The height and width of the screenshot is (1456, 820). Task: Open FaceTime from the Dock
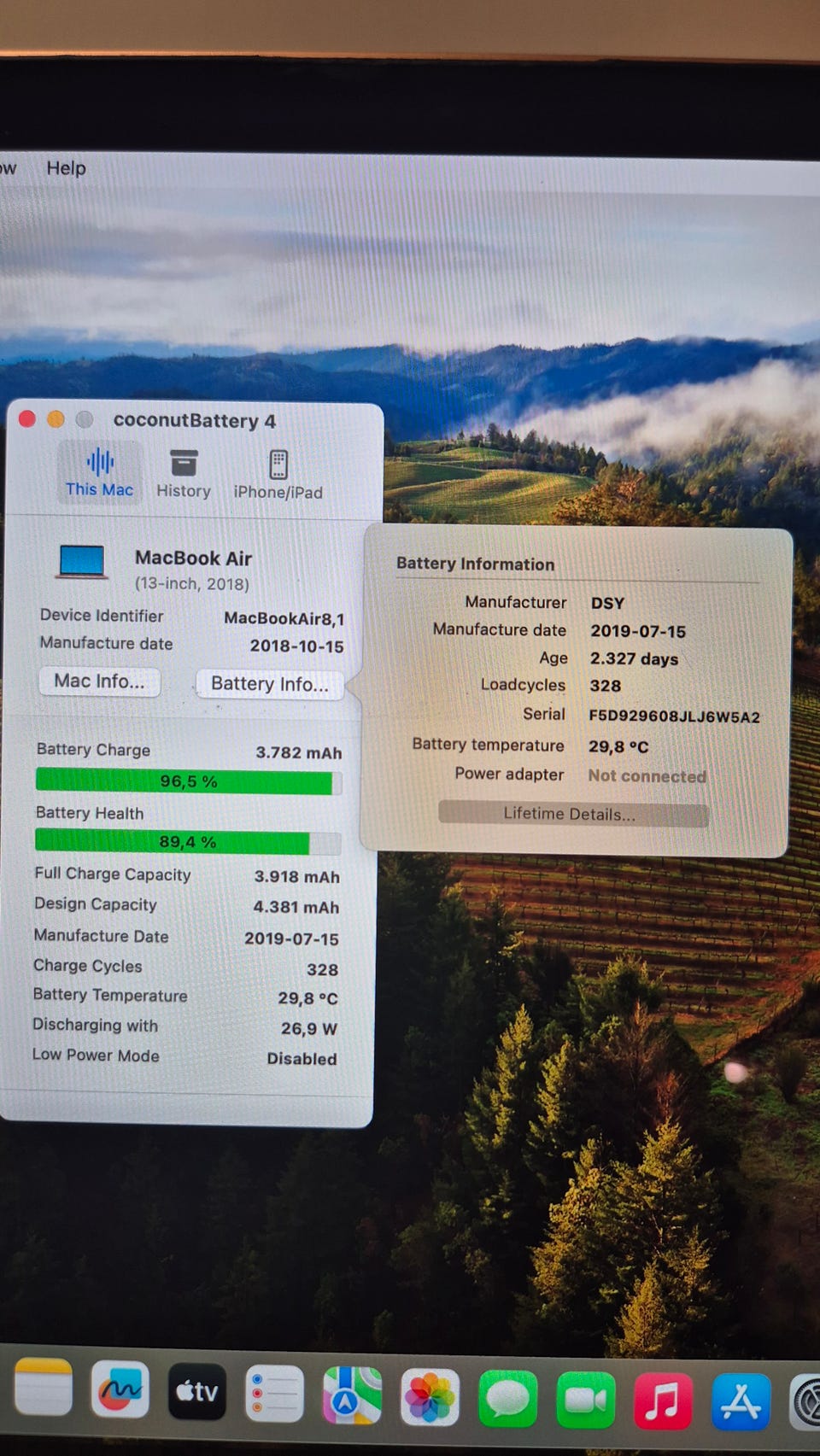tap(586, 1400)
